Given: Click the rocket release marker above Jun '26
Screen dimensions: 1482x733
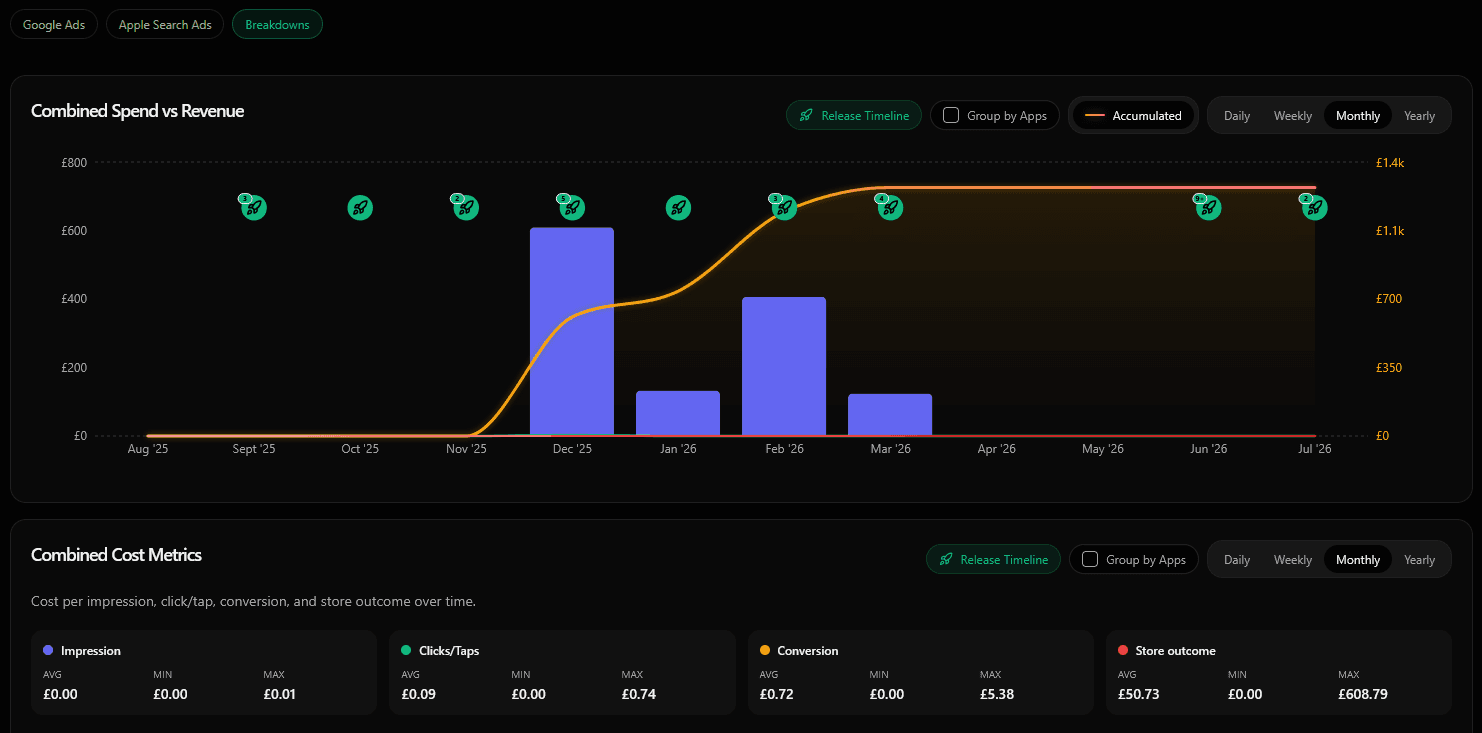Looking at the screenshot, I should coord(1209,208).
